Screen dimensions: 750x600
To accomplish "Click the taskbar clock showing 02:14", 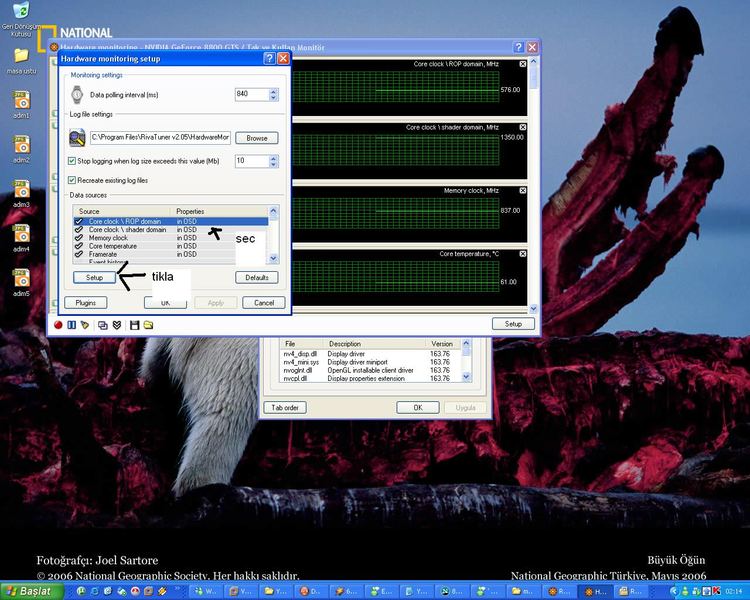I will point(734,592).
